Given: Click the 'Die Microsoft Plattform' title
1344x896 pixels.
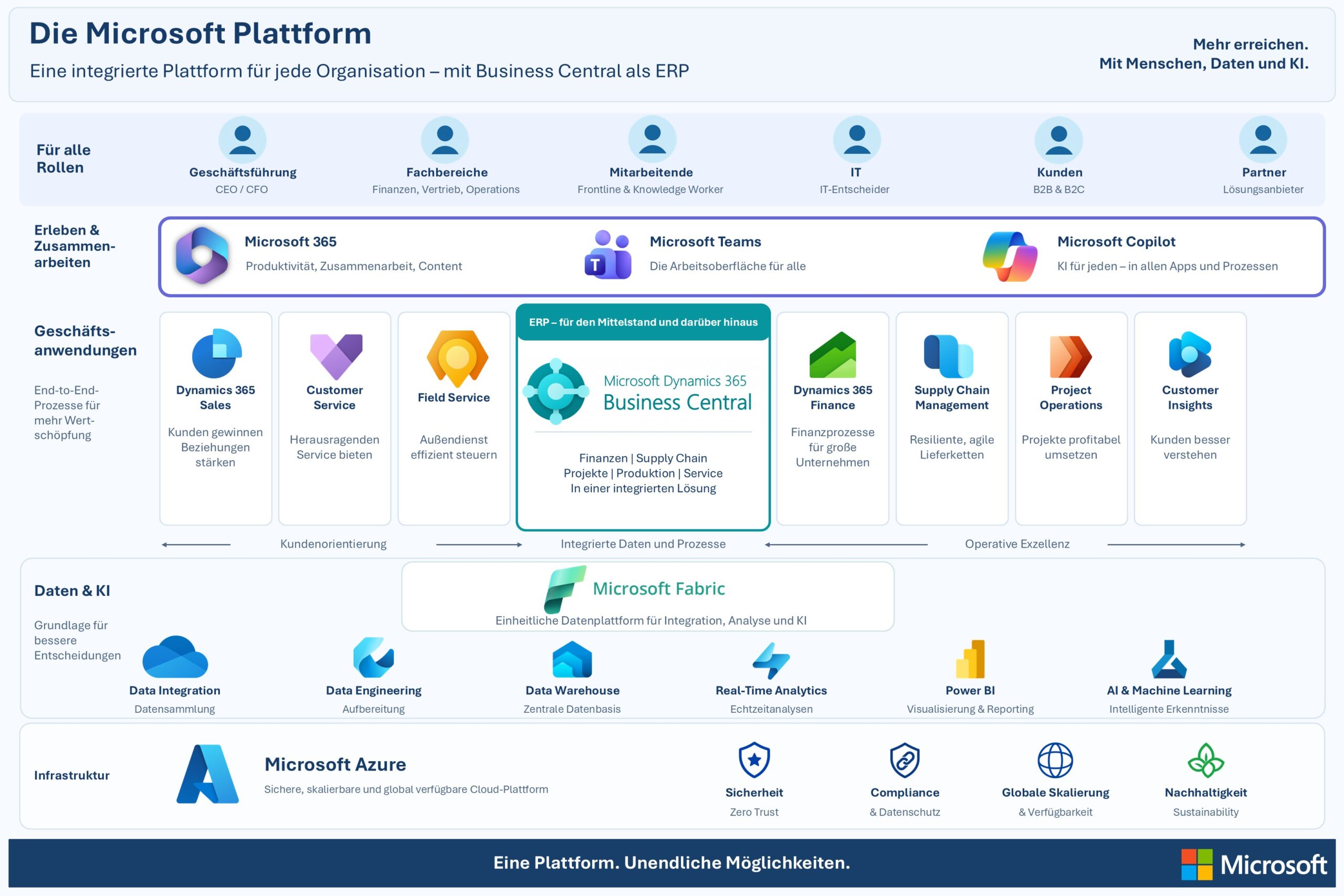Looking at the screenshot, I should click(201, 33).
